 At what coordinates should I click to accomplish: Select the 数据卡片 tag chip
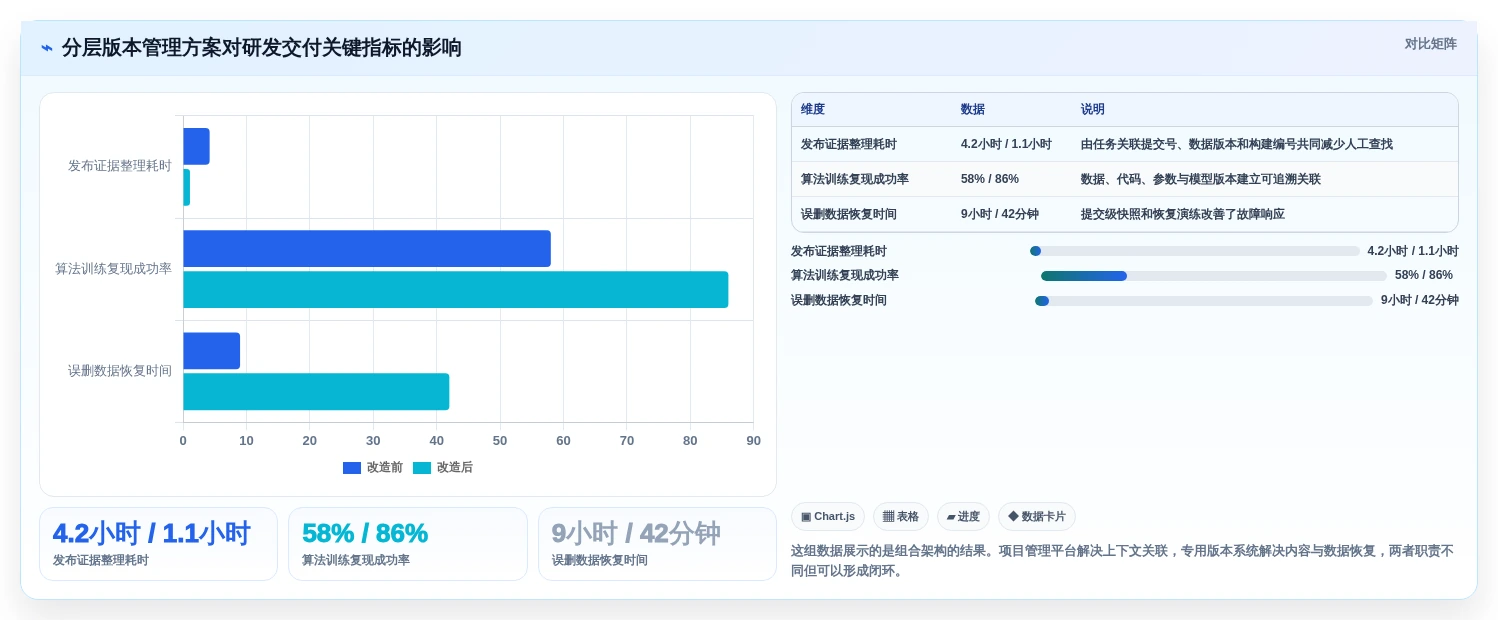tap(1037, 517)
